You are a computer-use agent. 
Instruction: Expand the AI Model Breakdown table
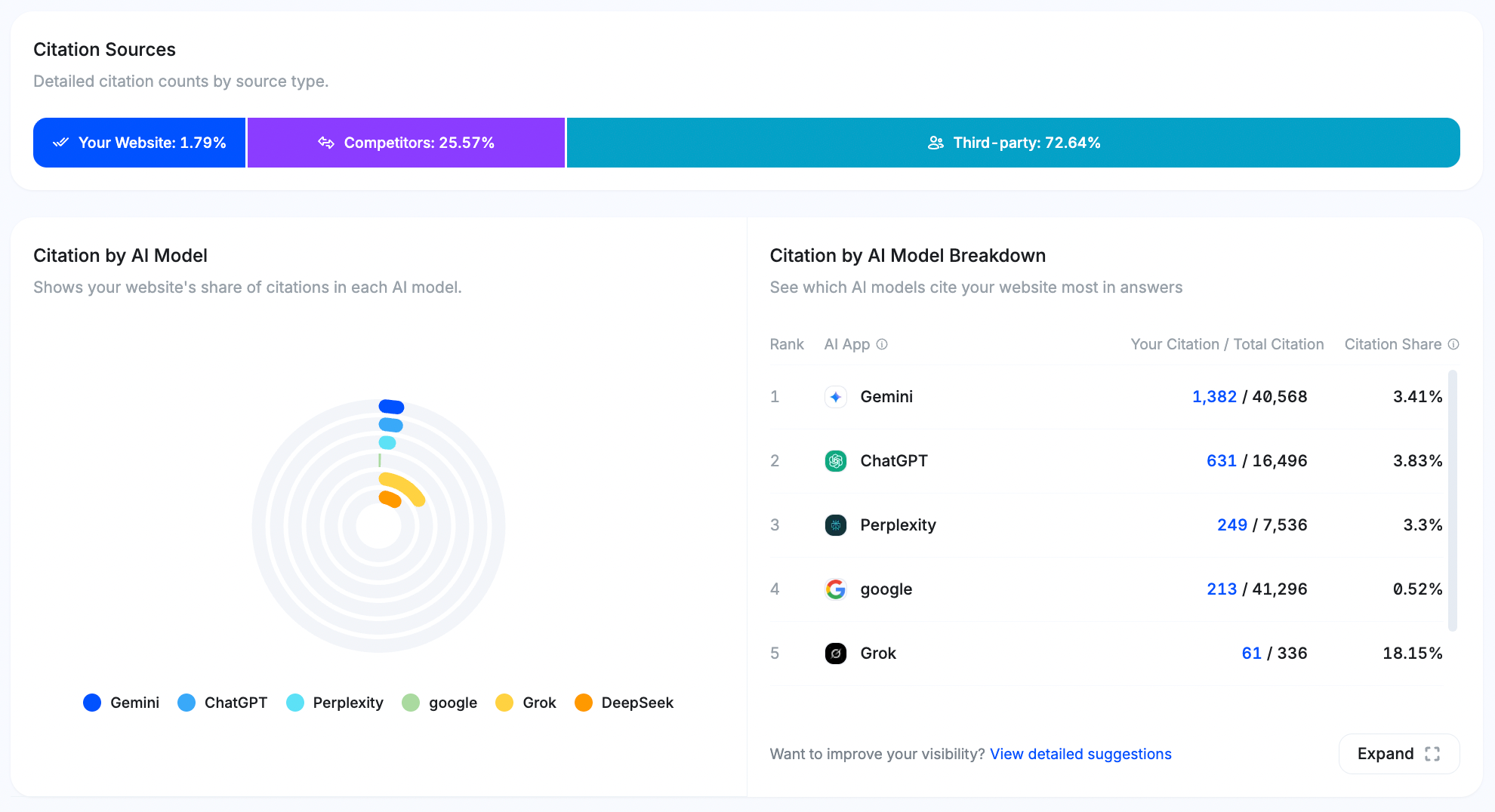pos(1398,753)
